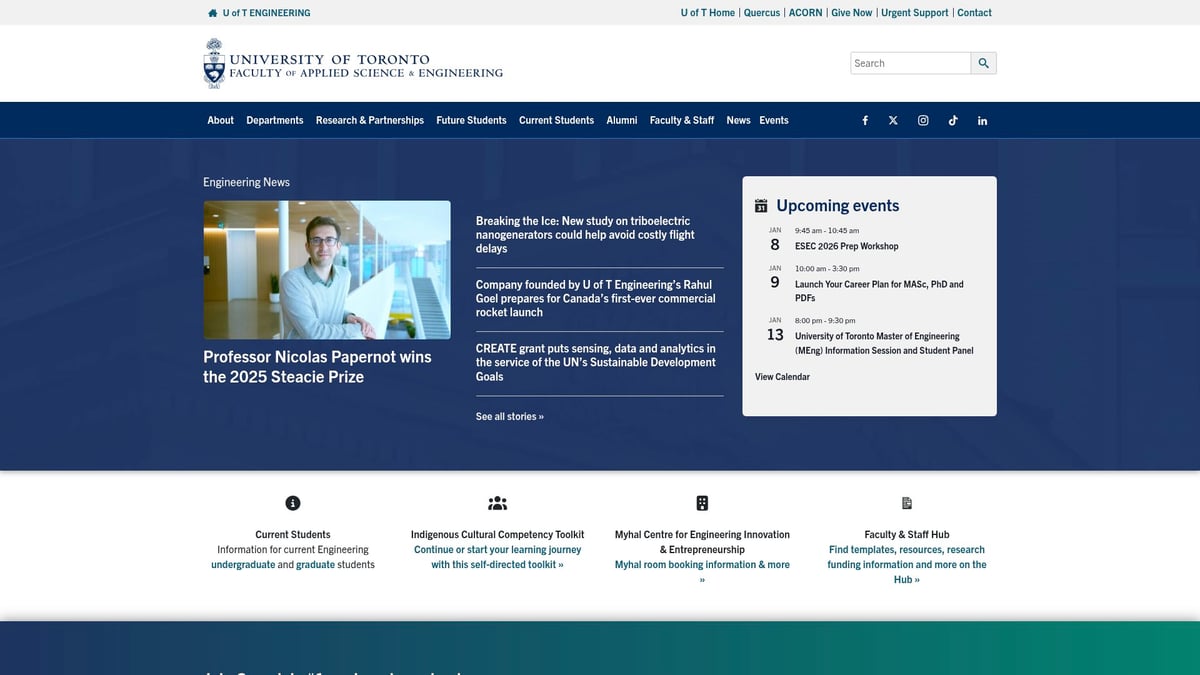Click the University of Toronto crest logo
This screenshot has height=675, width=1200.
pyautogui.click(x=214, y=63)
